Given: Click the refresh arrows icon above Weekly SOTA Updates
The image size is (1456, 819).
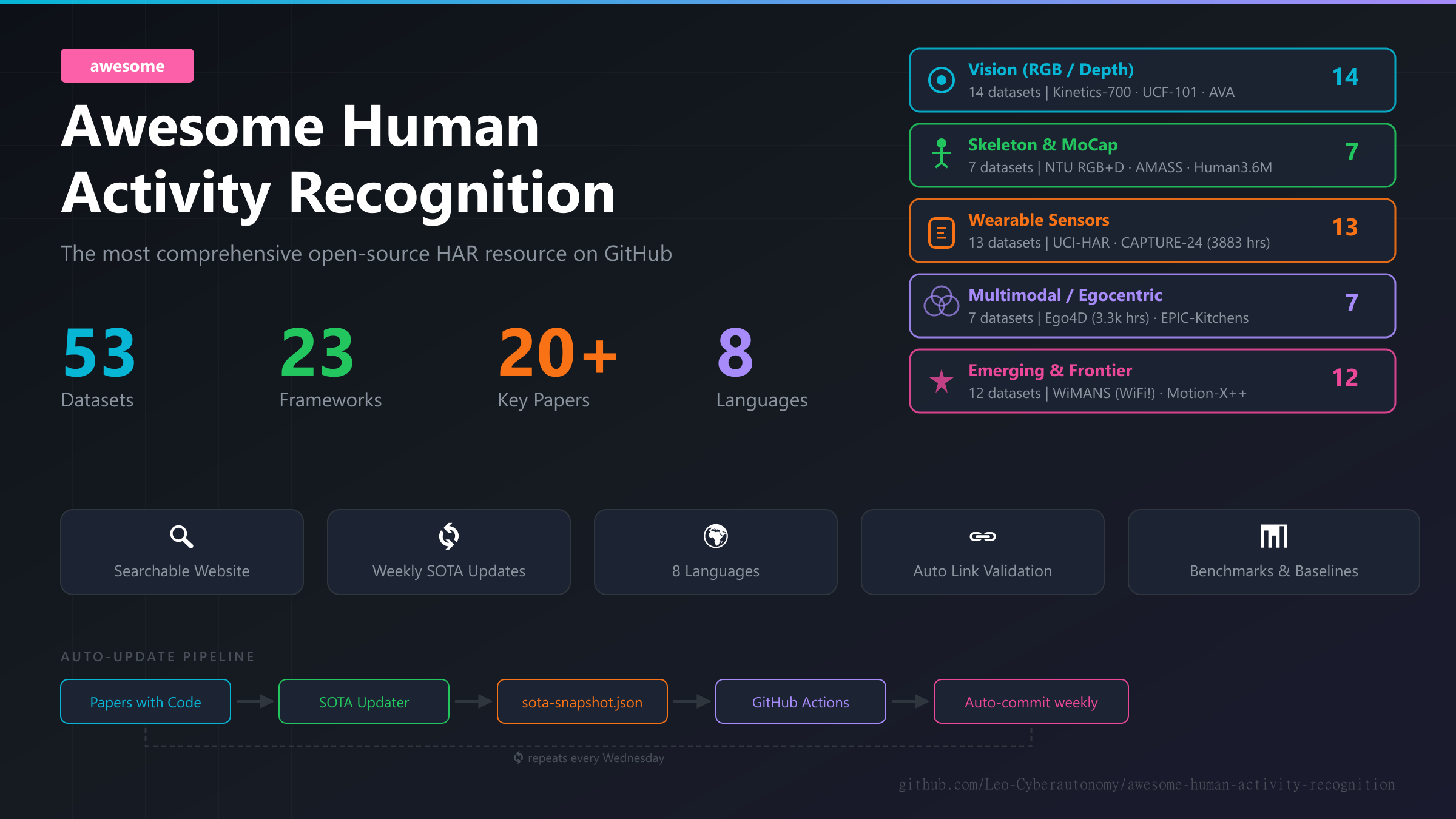Looking at the screenshot, I should (x=448, y=536).
